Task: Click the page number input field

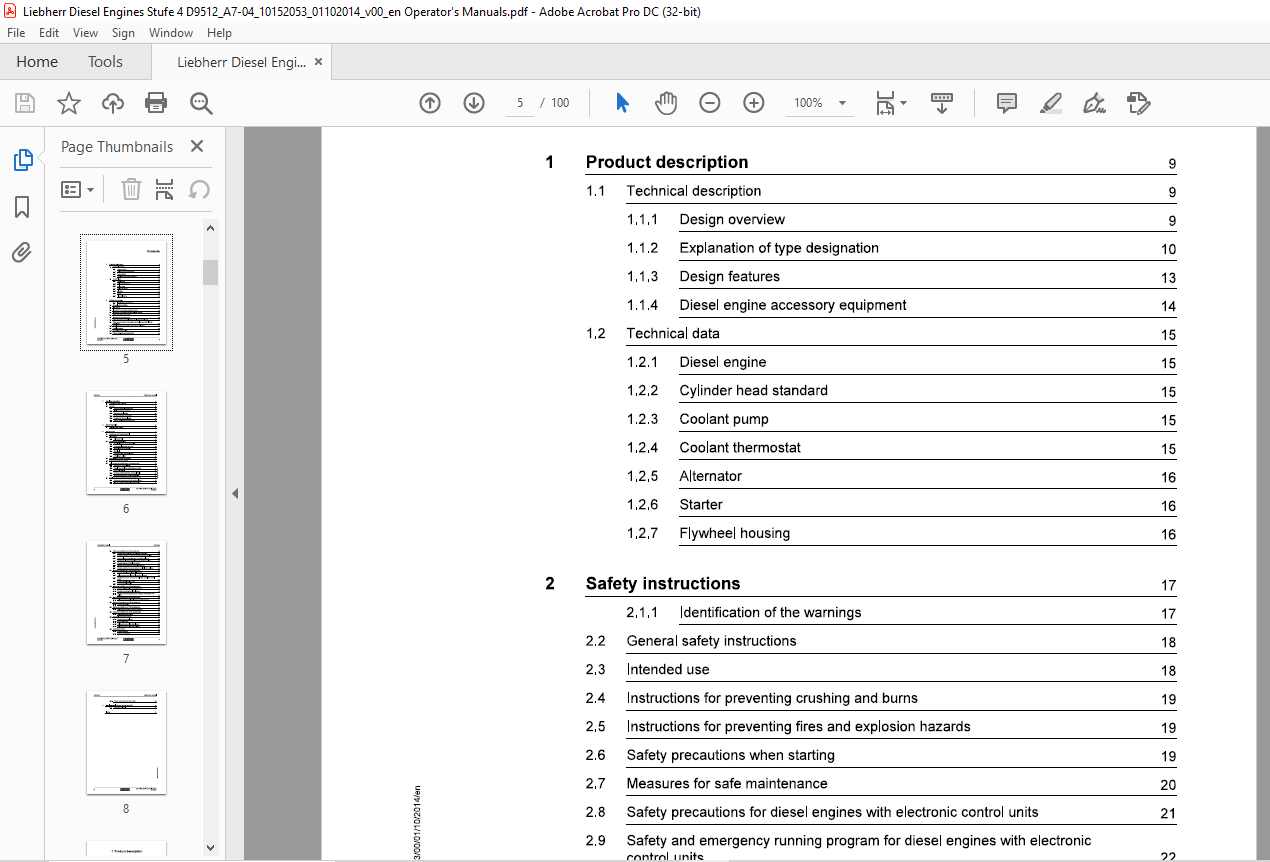Action: 520,103
